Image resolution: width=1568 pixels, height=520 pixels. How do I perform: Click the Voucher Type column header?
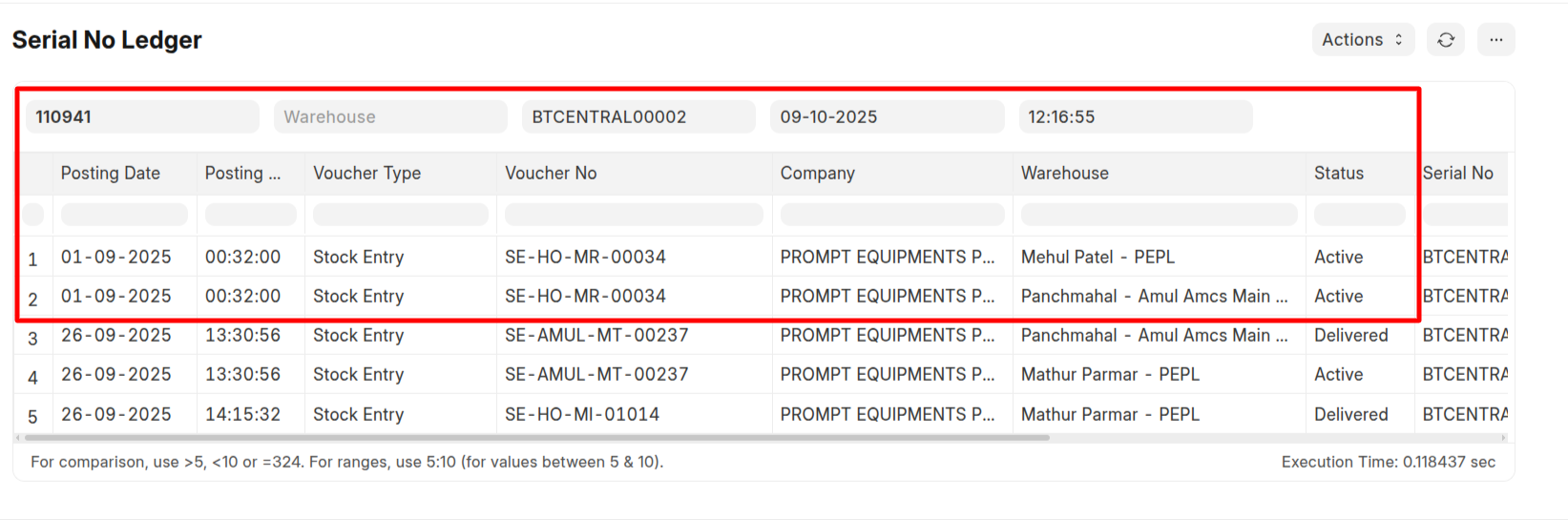coord(367,174)
